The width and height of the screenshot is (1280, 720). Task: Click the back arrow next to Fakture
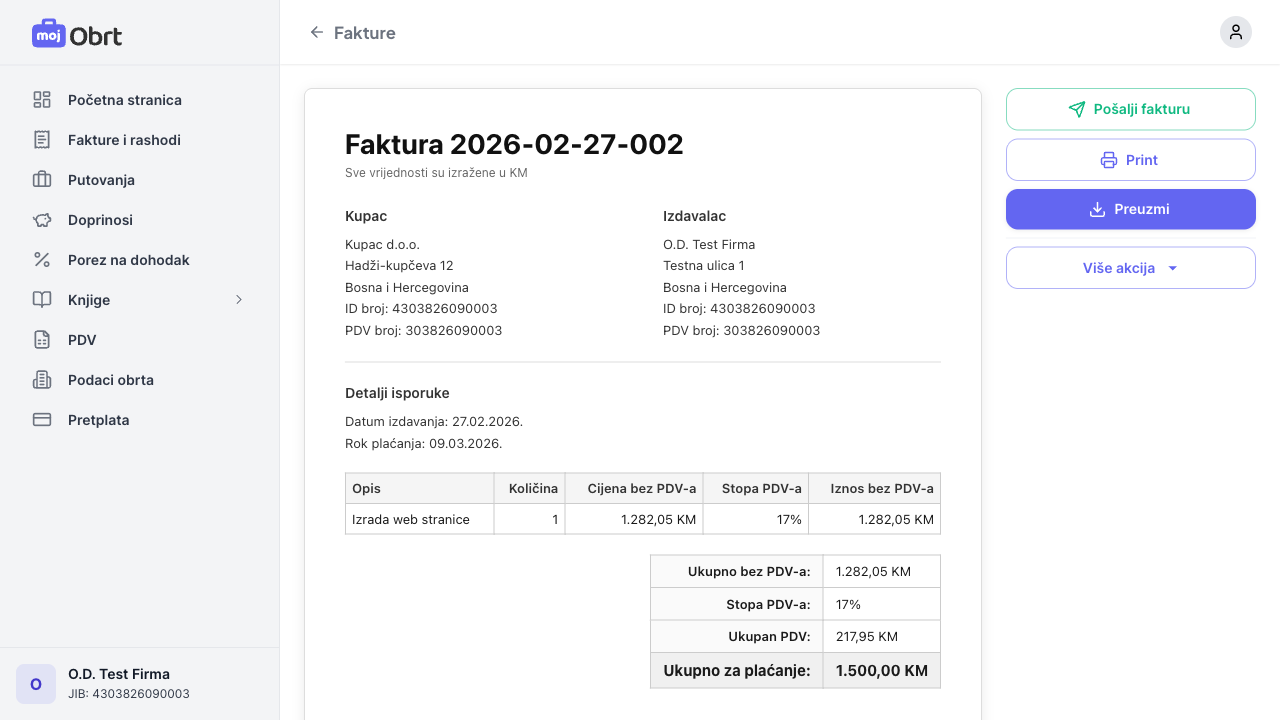coord(316,32)
